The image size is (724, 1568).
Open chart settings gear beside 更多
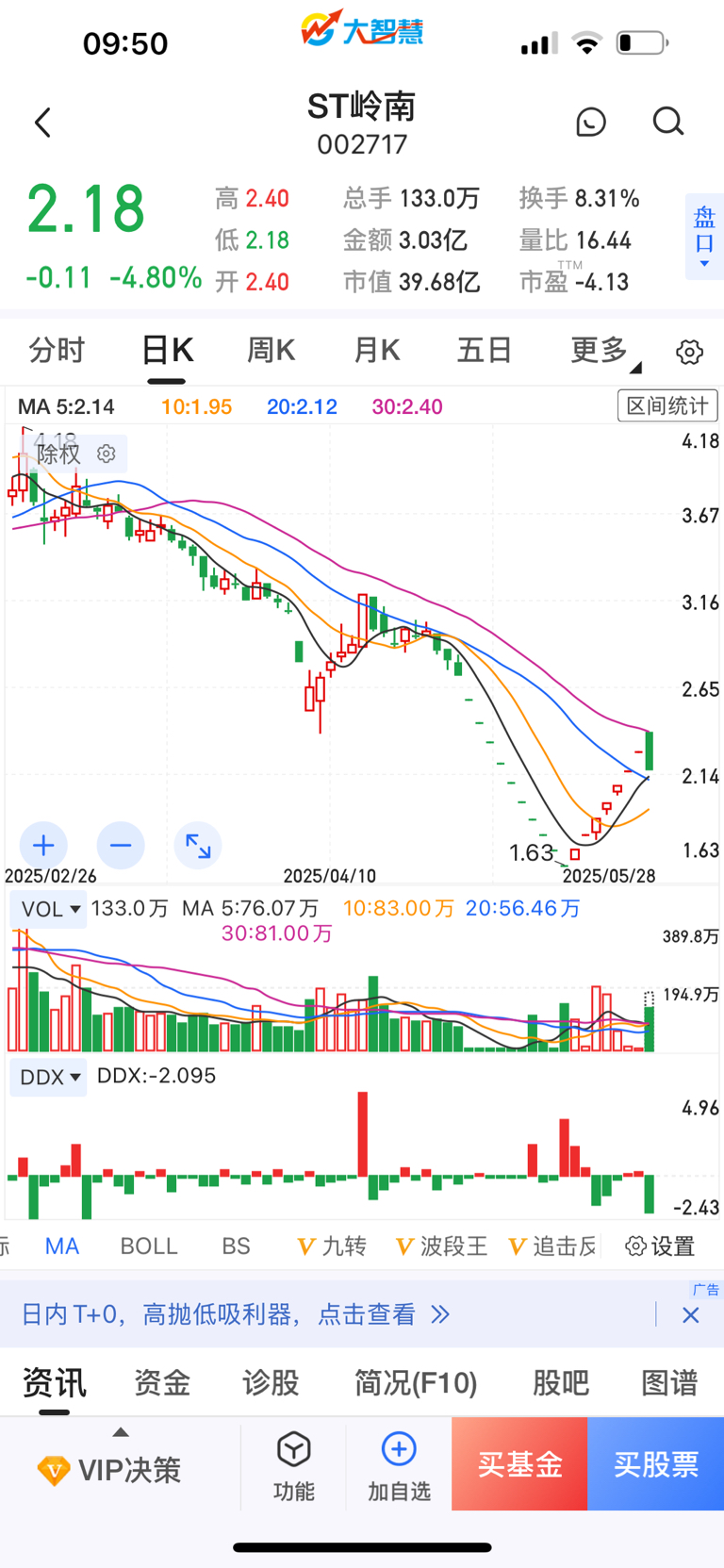click(x=690, y=352)
